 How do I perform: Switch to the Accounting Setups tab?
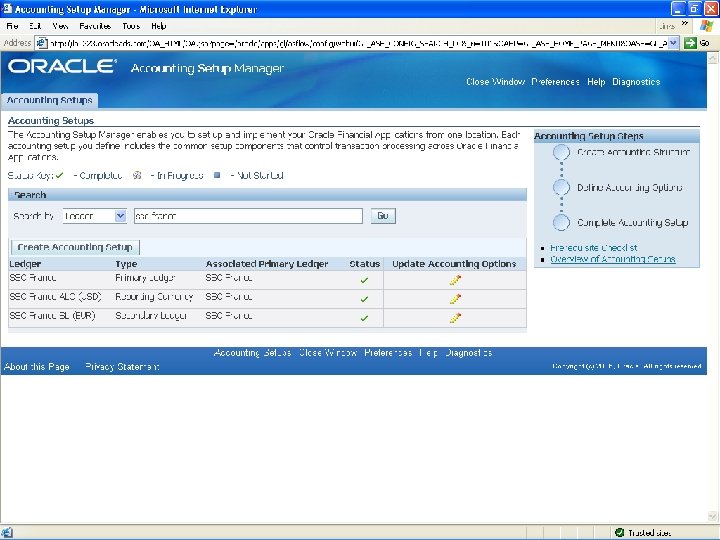pyautogui.click(x=50, y=100)
